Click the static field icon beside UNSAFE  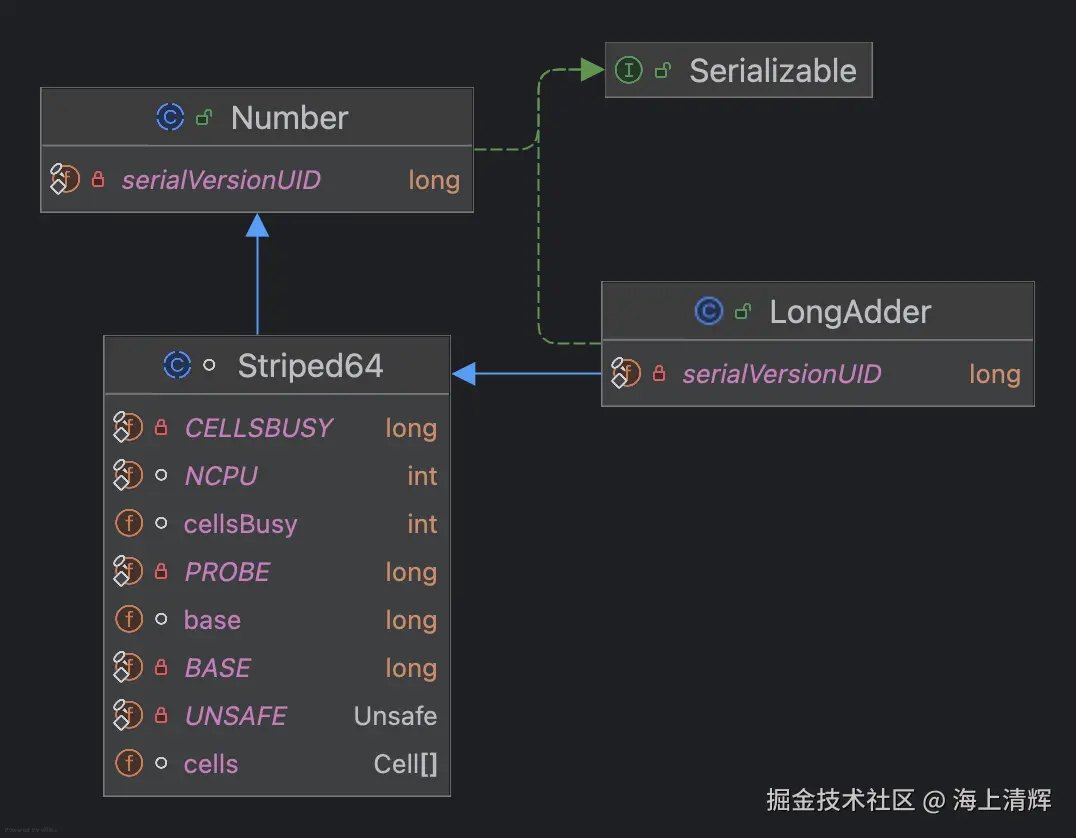point(129,715)
